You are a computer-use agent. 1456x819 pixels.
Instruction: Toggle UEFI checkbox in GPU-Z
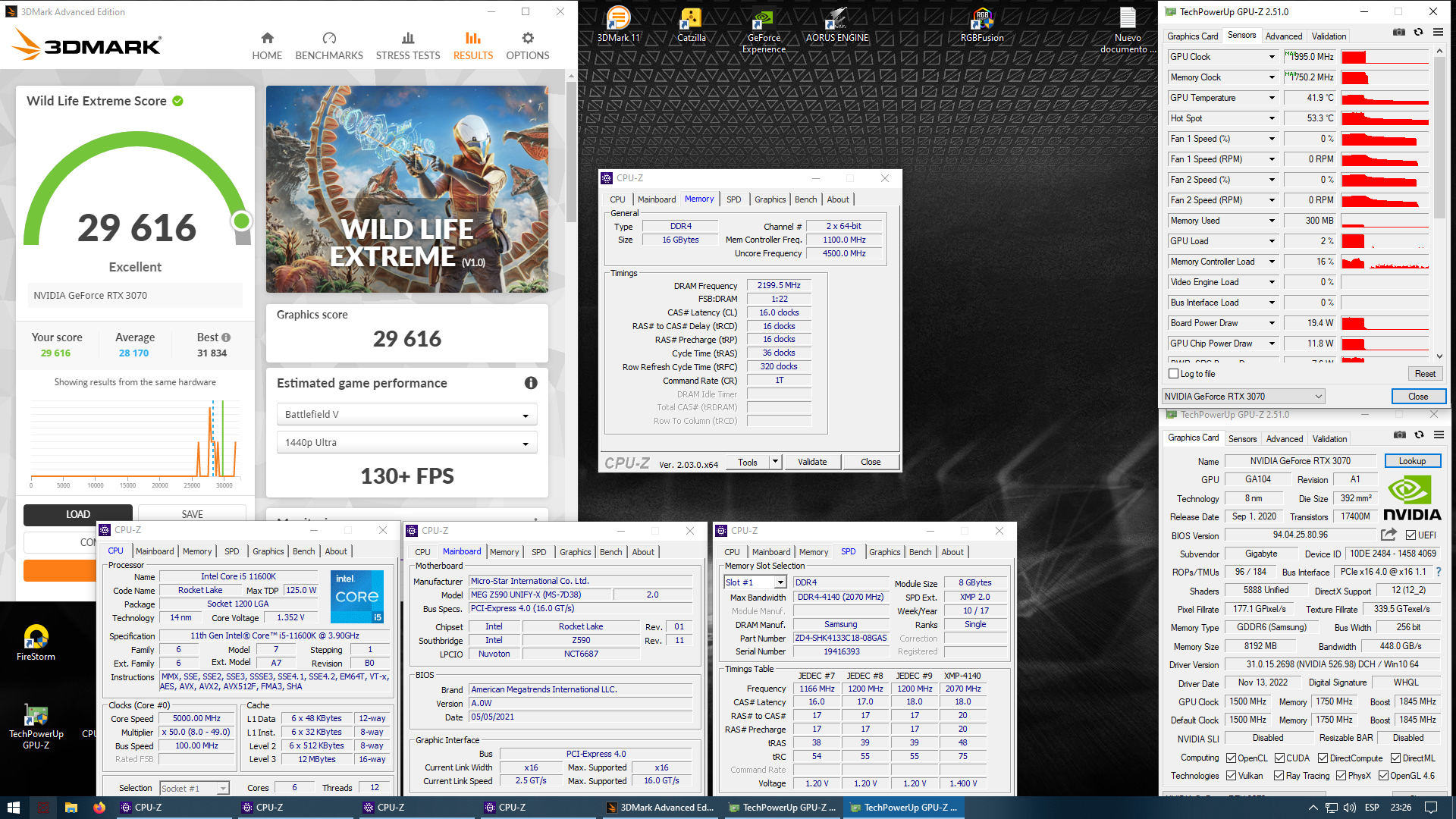tap(1411, 535)
